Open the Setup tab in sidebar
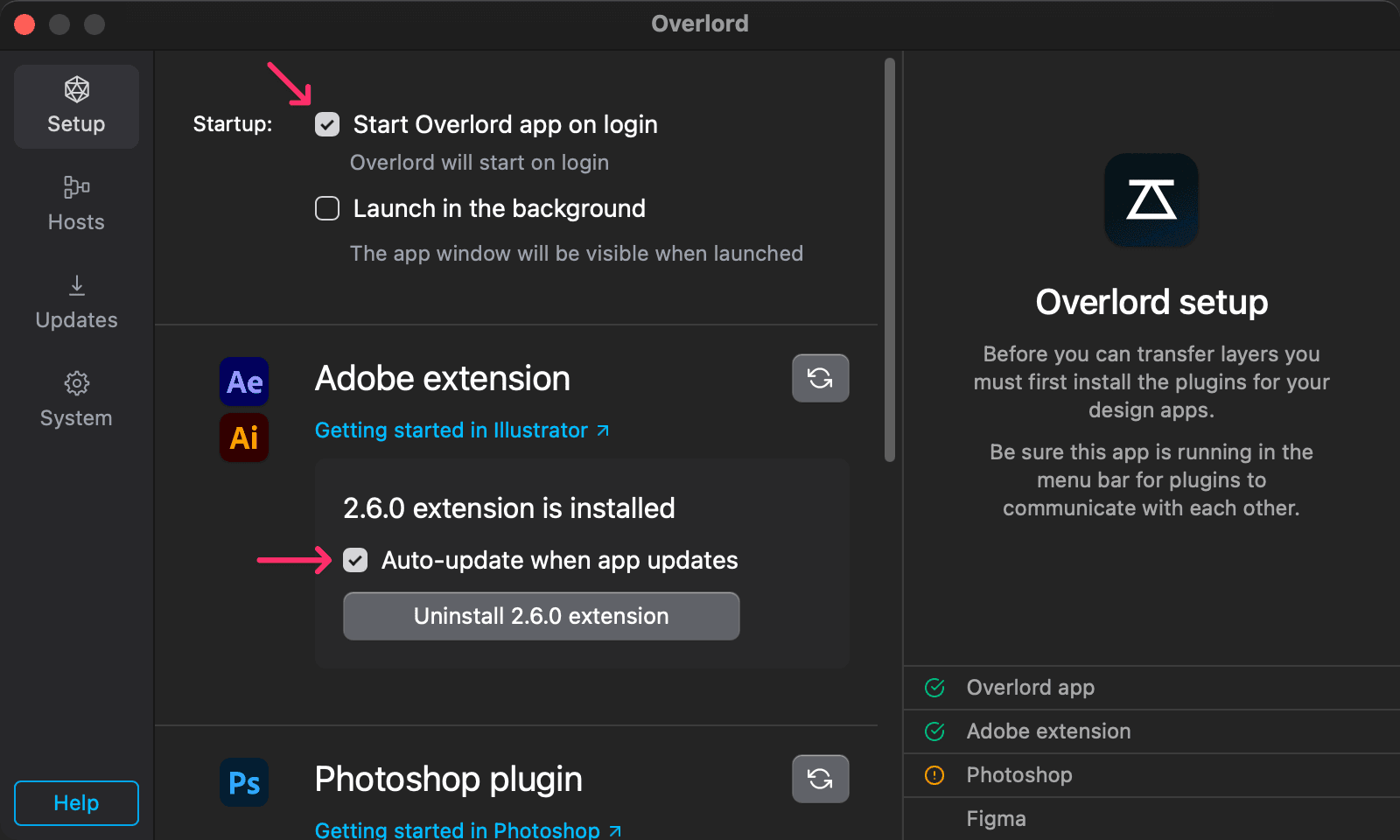Screen dimensions: 1400x840 click(x=76, y=107)
